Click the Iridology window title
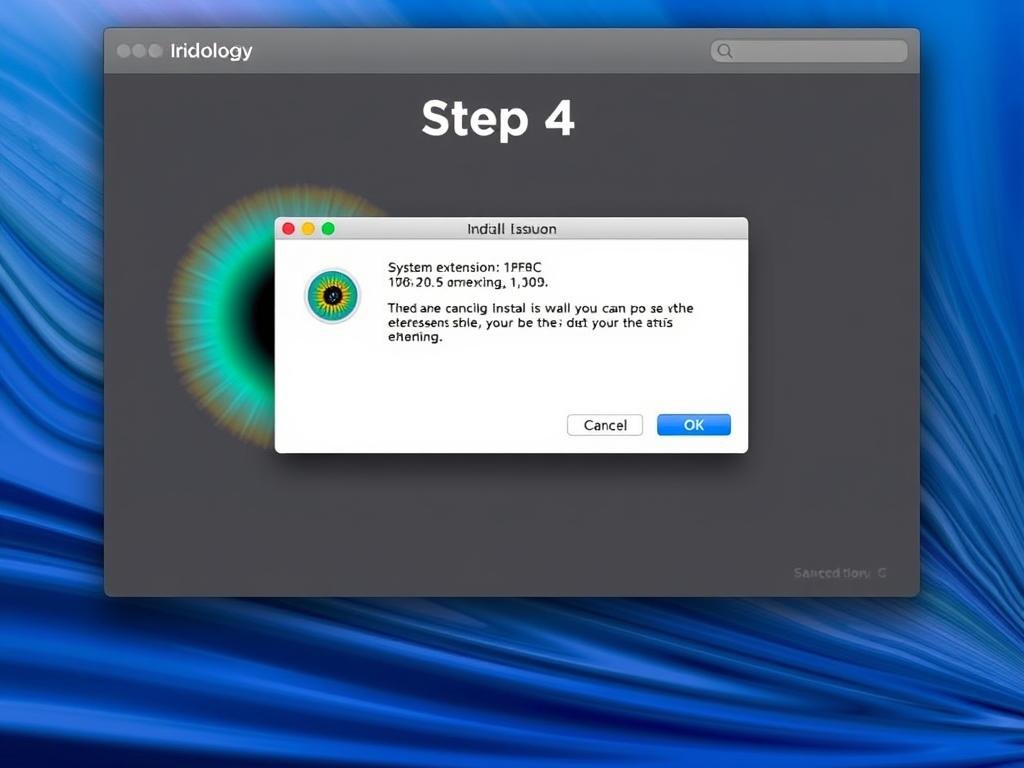1024x768 pixels. point(211,51)
